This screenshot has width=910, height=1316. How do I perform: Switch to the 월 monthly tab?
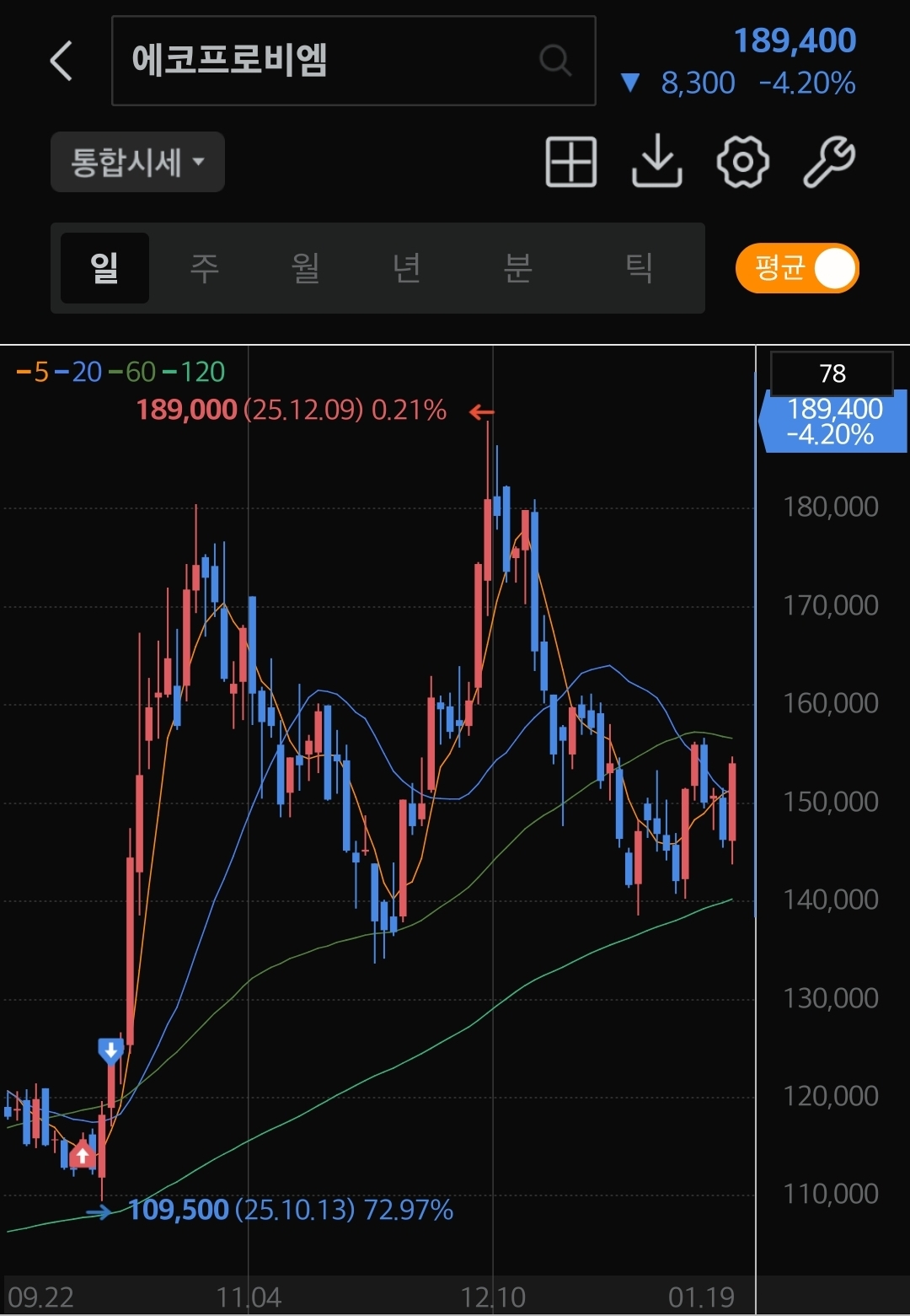click(x=305, y=268)
